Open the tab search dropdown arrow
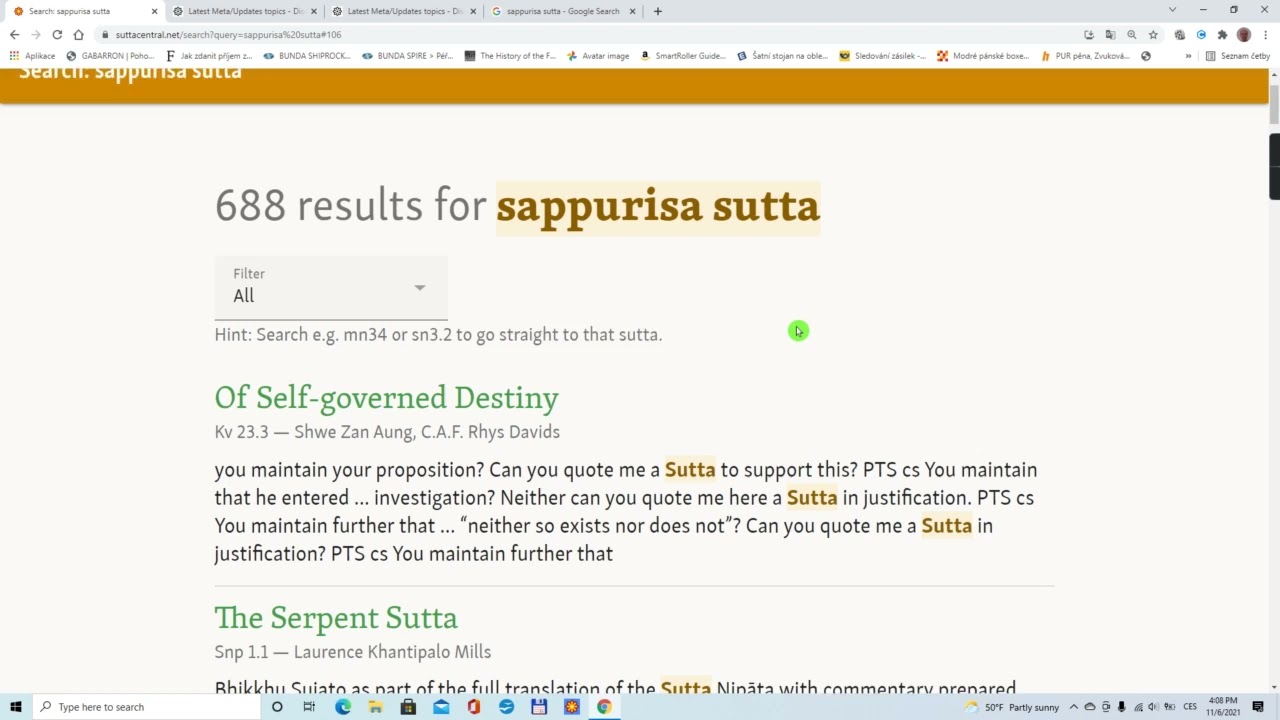 tap(1172, 10)
